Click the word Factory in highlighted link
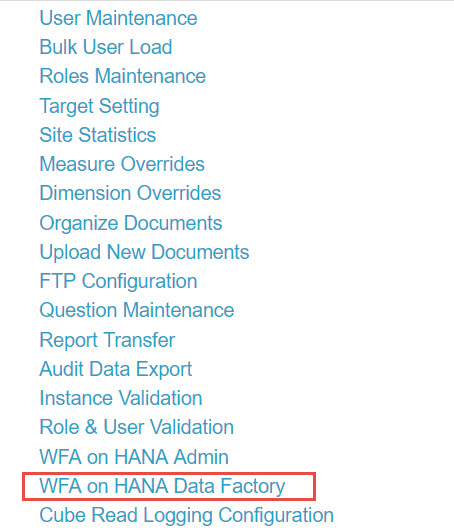 coord(253,487)
